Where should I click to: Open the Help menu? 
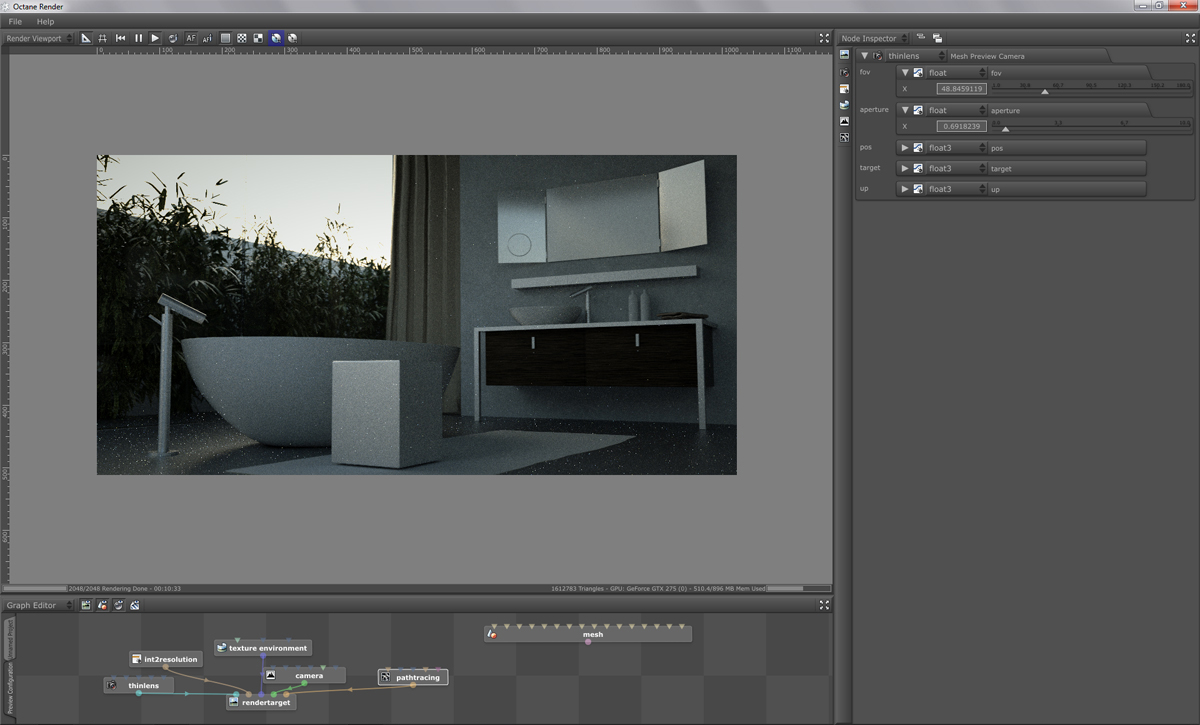45,21
